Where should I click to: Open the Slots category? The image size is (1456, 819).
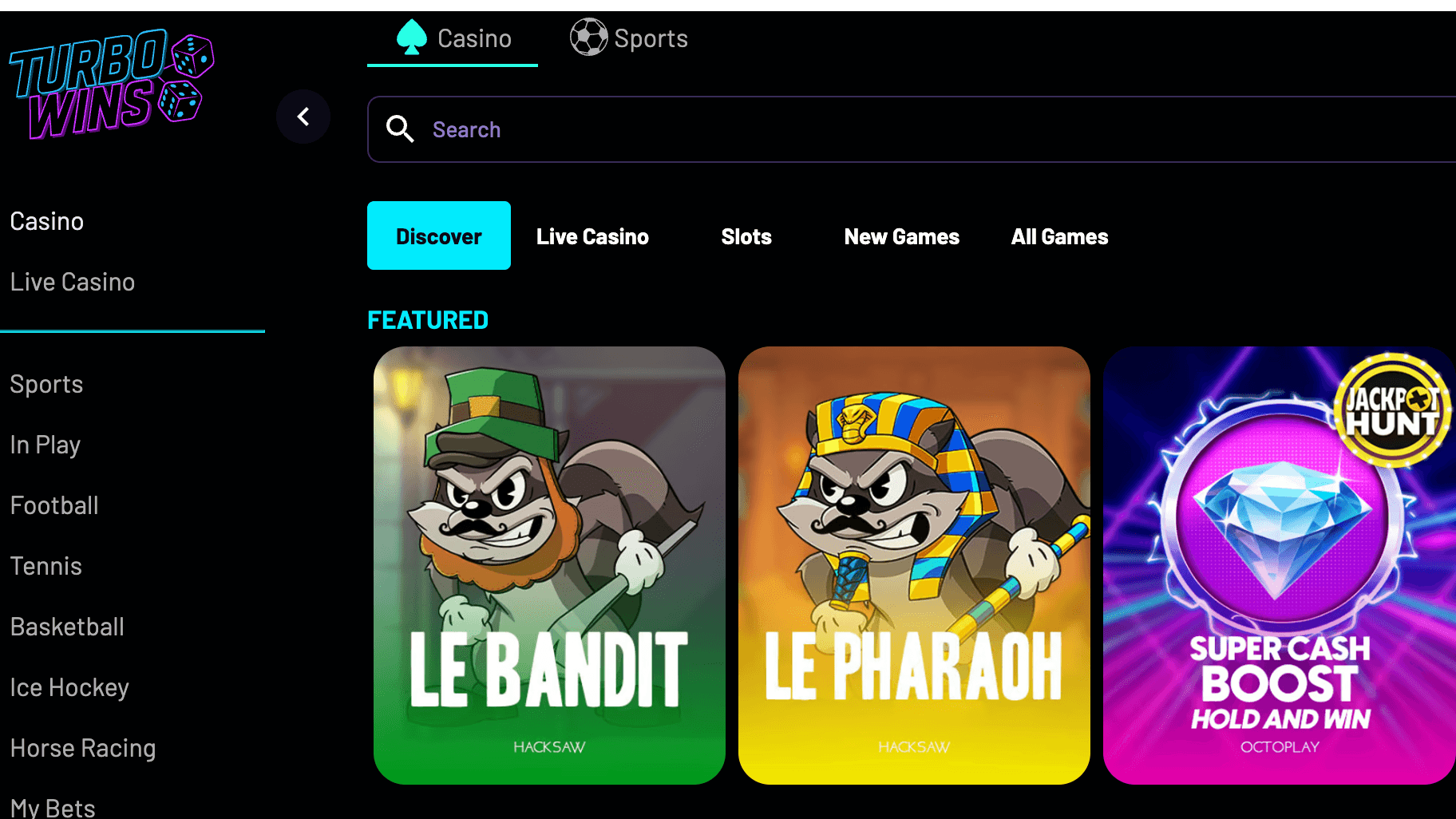point(746,237)
